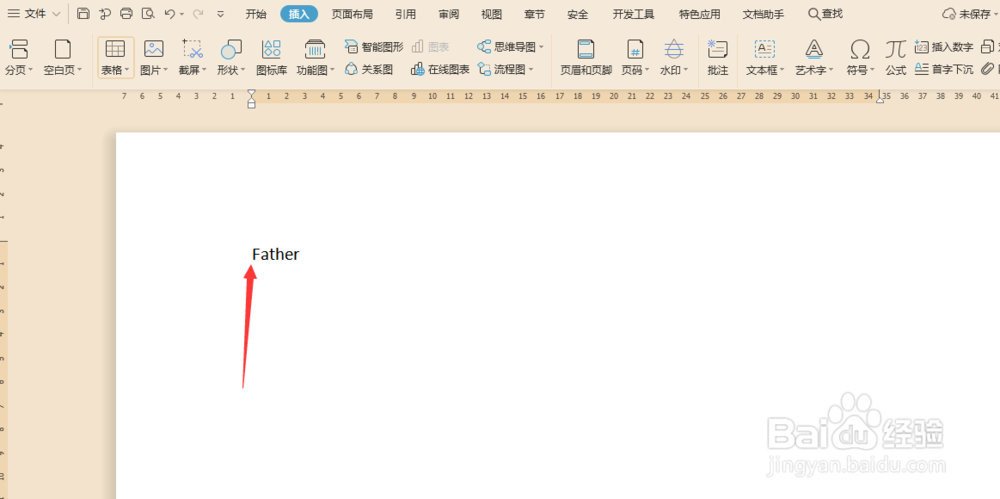Viewport: 1000px width, 499px height.
Task: Apply 首字下沉 drop cap
Action: pos(944,69)
